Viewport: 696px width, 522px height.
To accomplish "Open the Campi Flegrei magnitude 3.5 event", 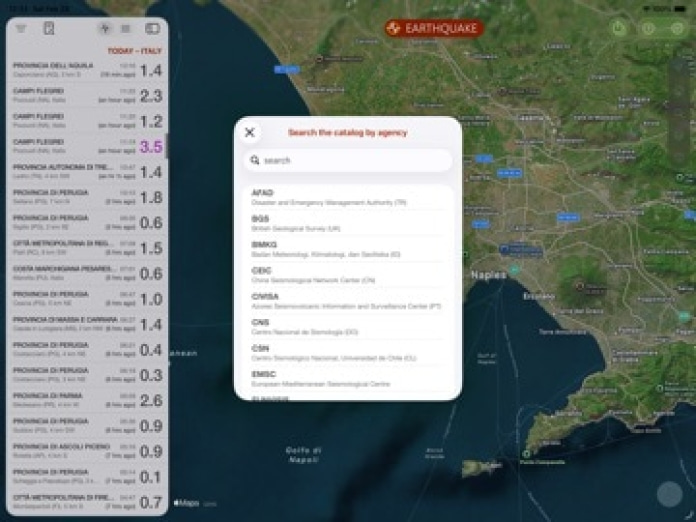I will (x=87, y=146).
